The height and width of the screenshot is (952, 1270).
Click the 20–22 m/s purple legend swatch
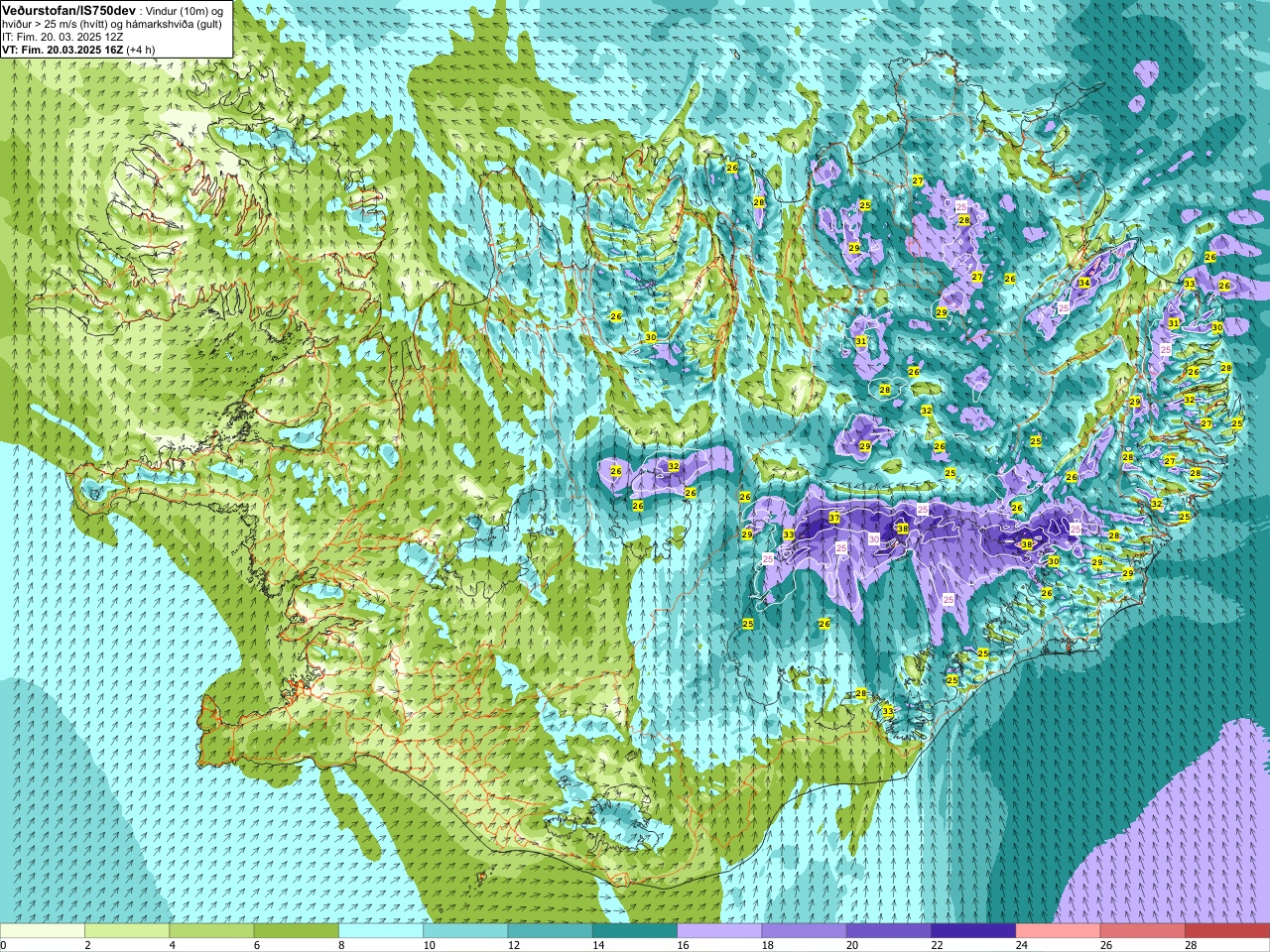(889, 931)
